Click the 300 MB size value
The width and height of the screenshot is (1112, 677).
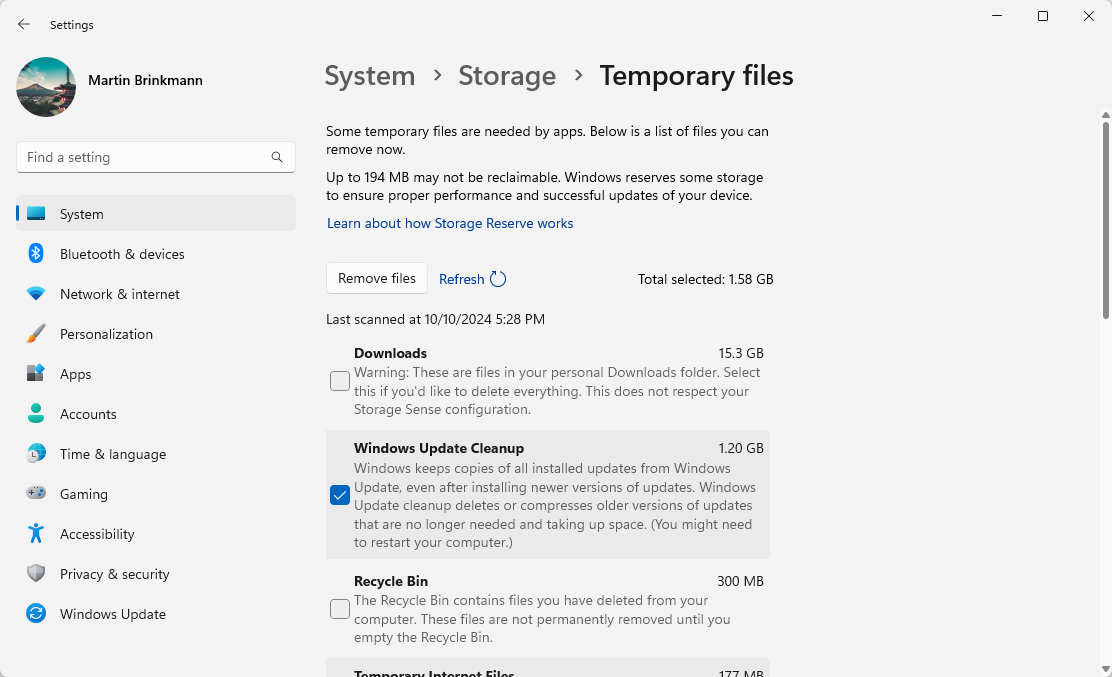(740, 581)
